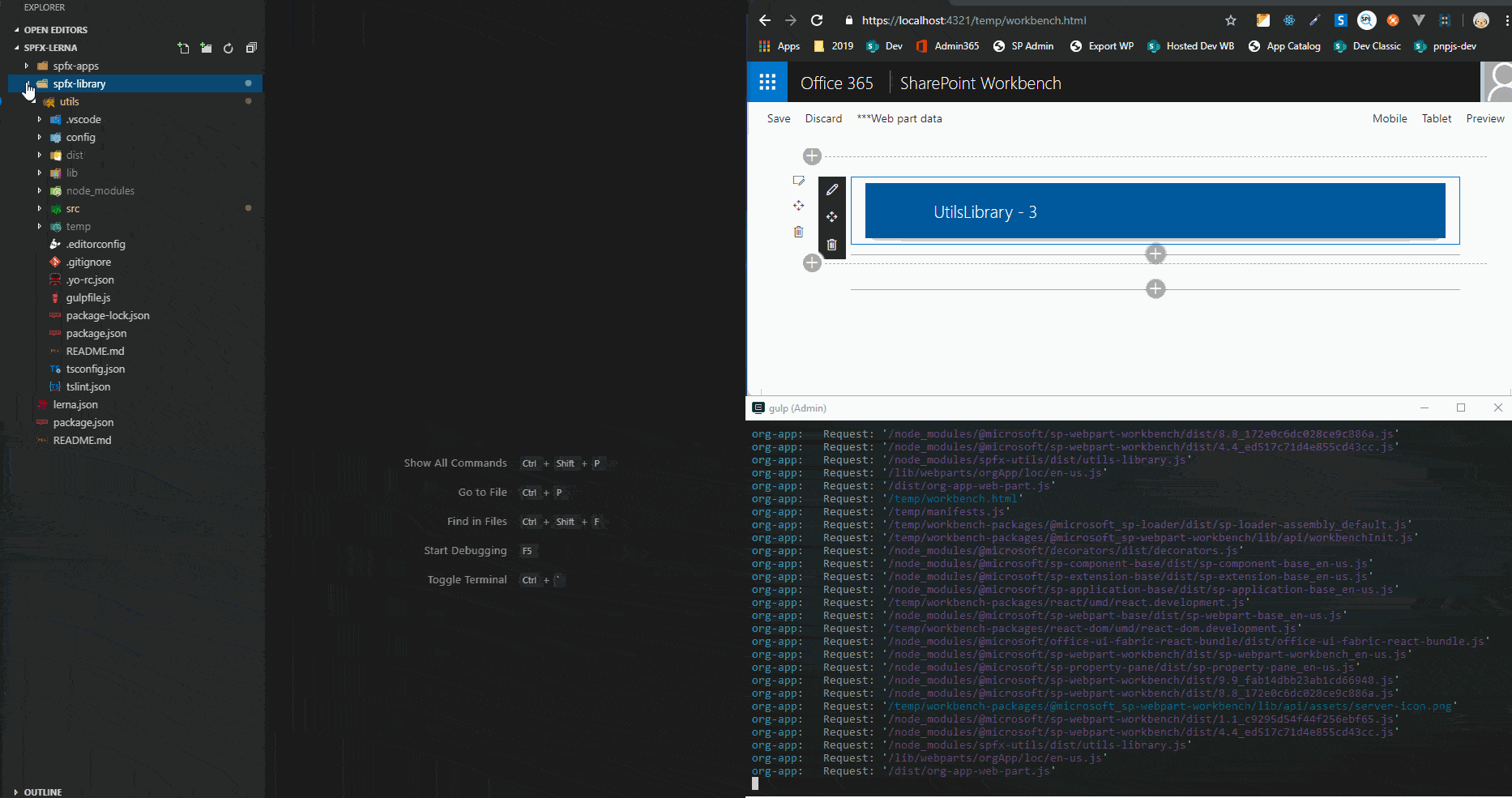Expand the spfx-apps folder
The width and height of the screenshot is (1512, 798).
point(27,66)
